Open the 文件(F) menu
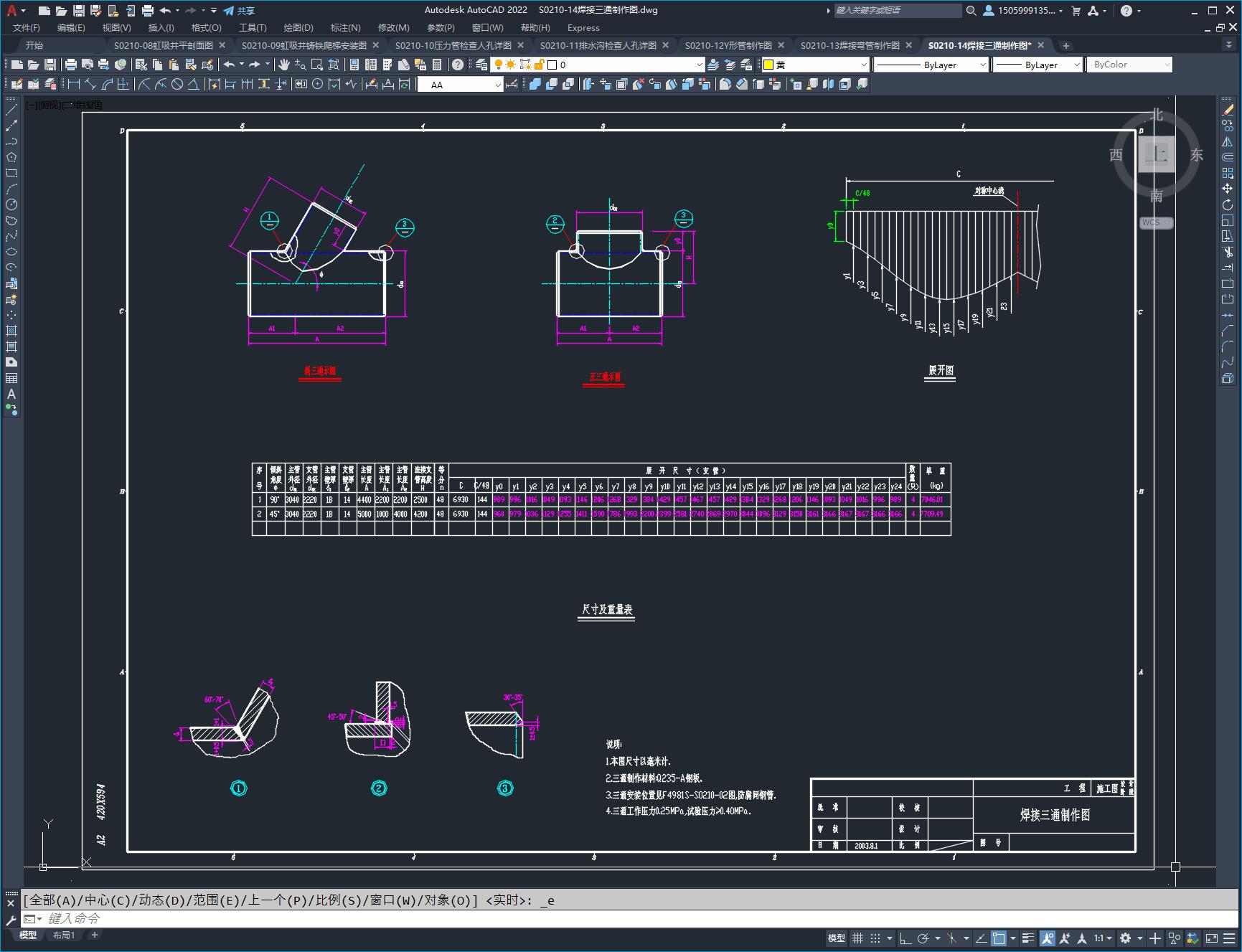The image size is (1242, 952). (27, 27)
